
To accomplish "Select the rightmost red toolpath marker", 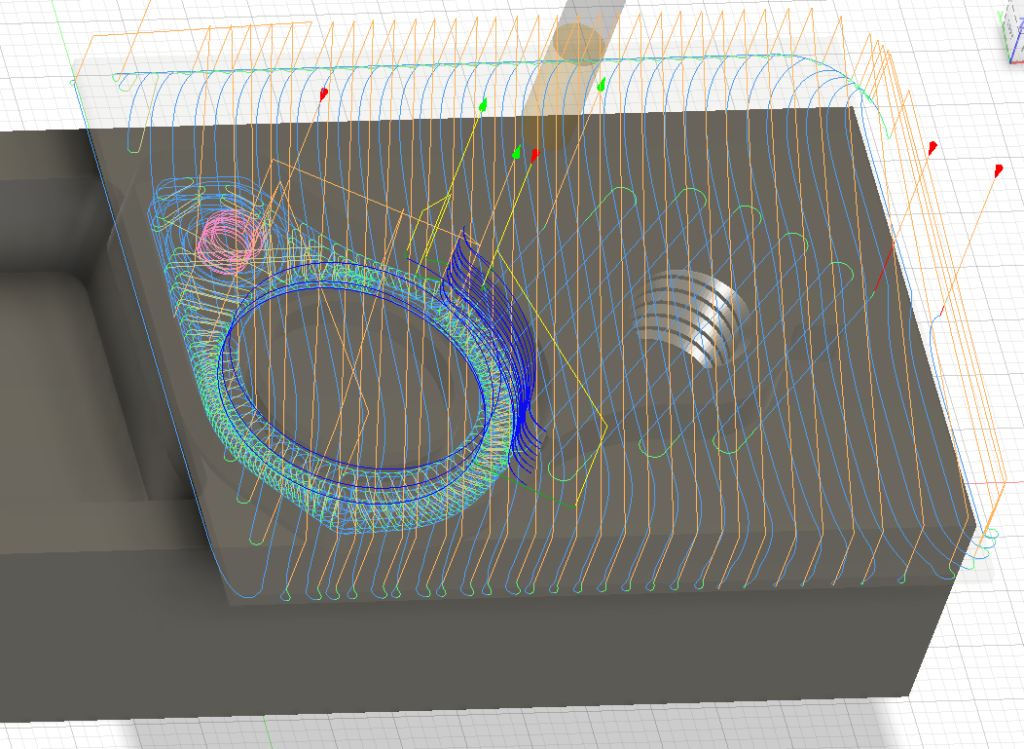I will [x=998, y=170].
